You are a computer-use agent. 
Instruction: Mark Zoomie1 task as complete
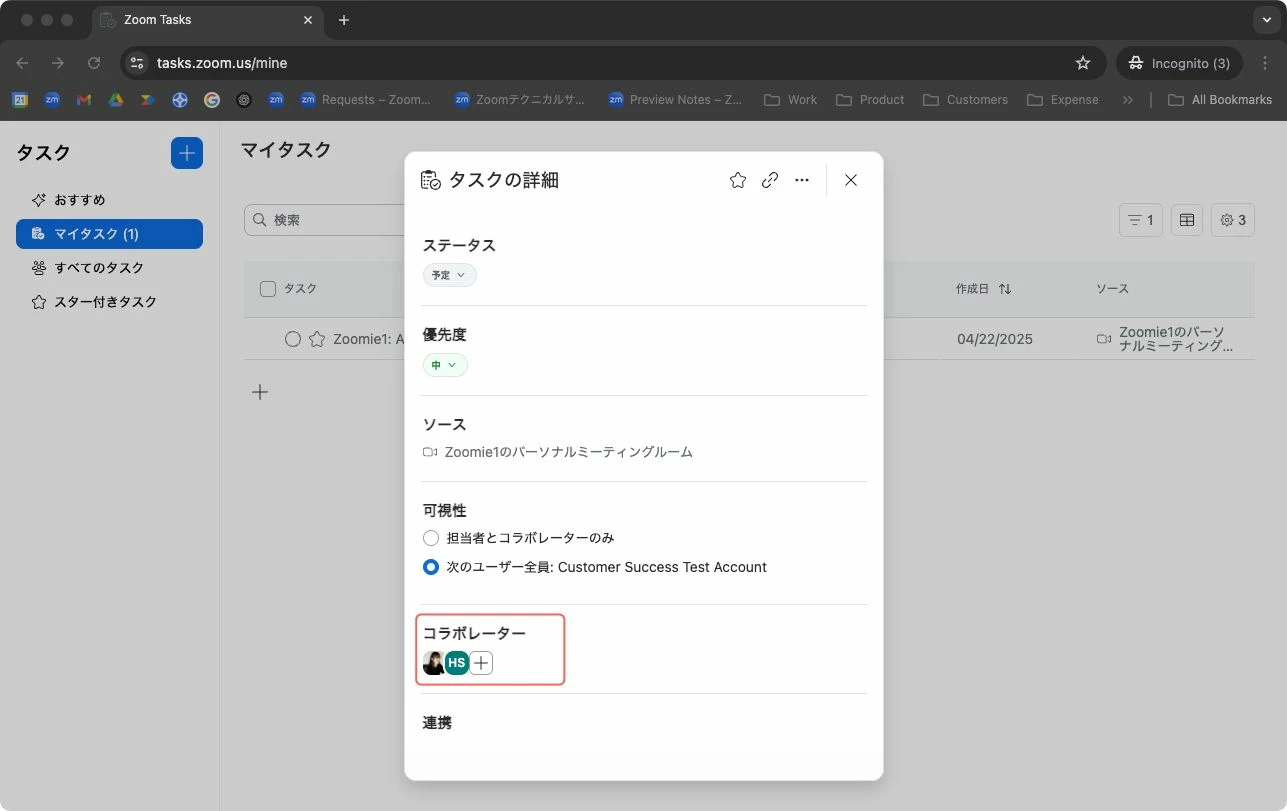coord(293,339)
